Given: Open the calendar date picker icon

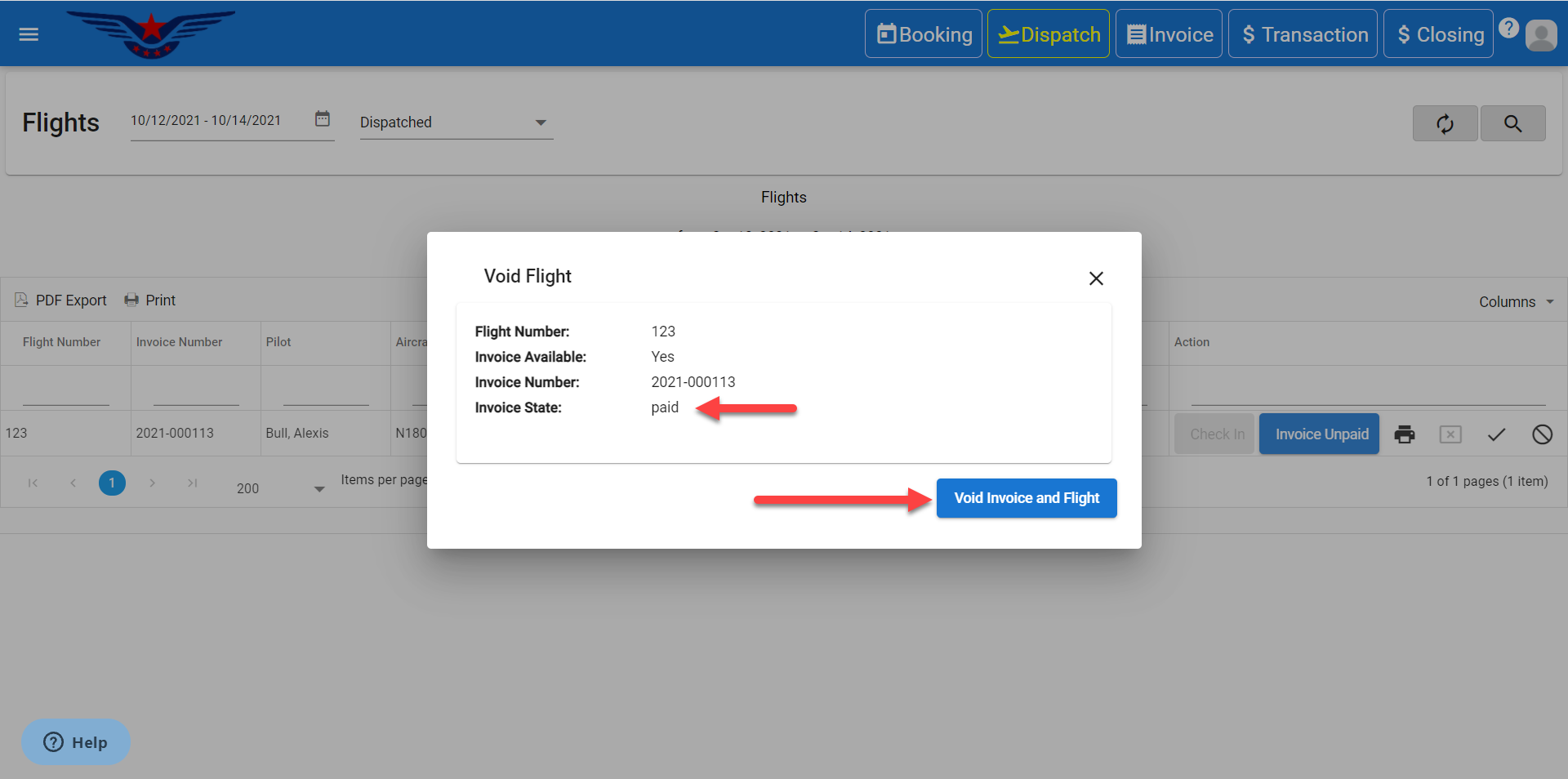Looking at the screenshot, I should (323, 119).
